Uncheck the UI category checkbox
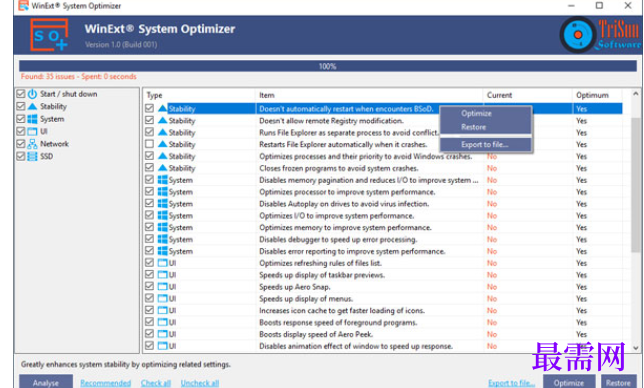This screenshot has height=388, width=644. 21,131
